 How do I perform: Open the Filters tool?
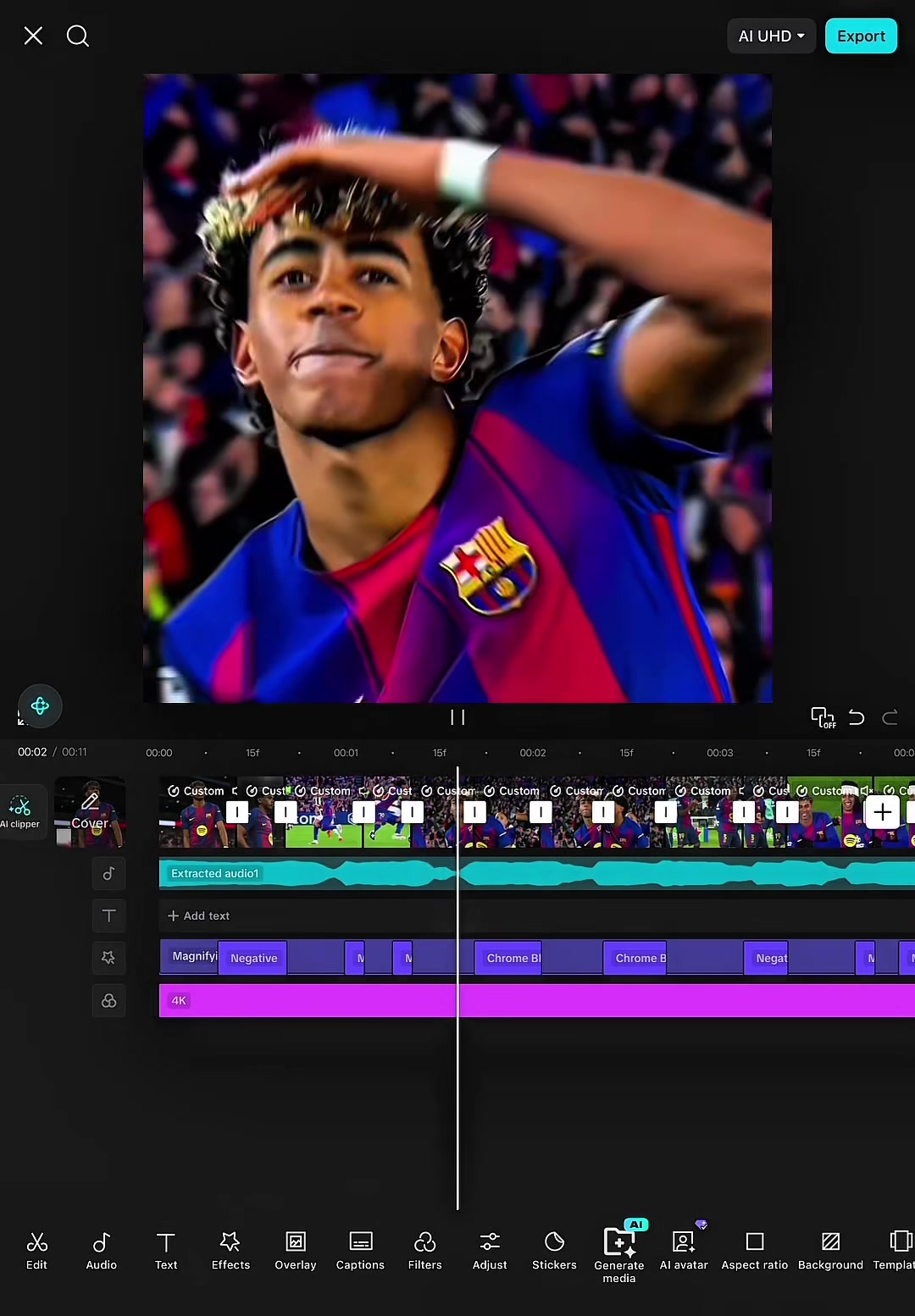coord(424,1251)
